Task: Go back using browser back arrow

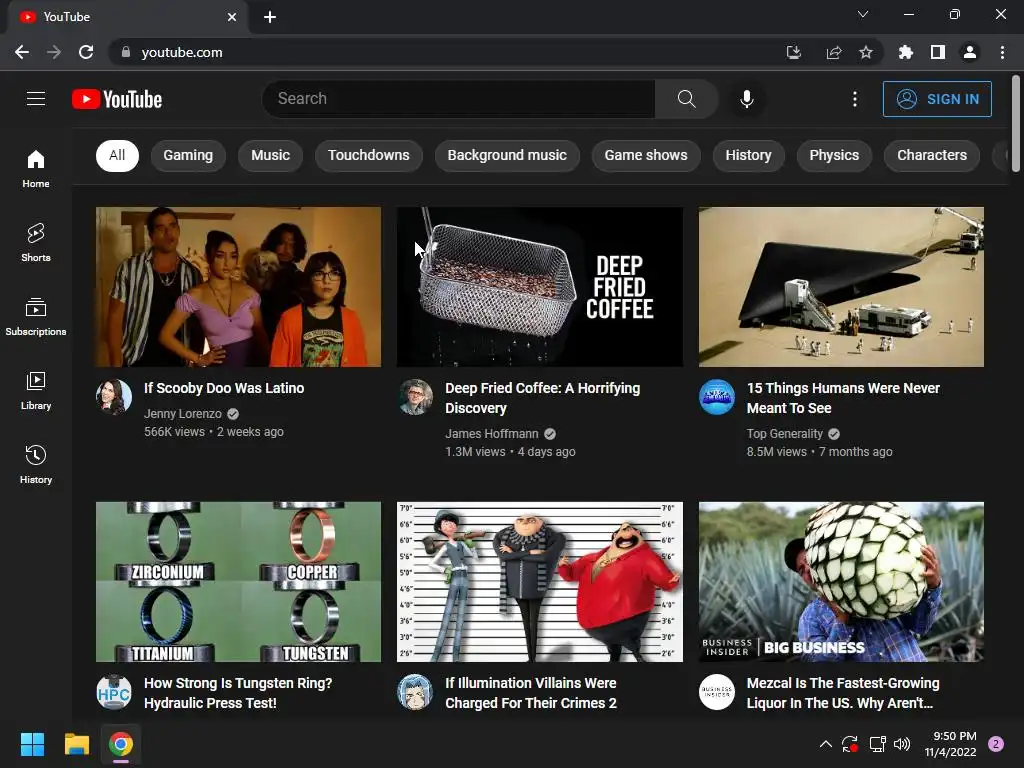Action: 22,52
